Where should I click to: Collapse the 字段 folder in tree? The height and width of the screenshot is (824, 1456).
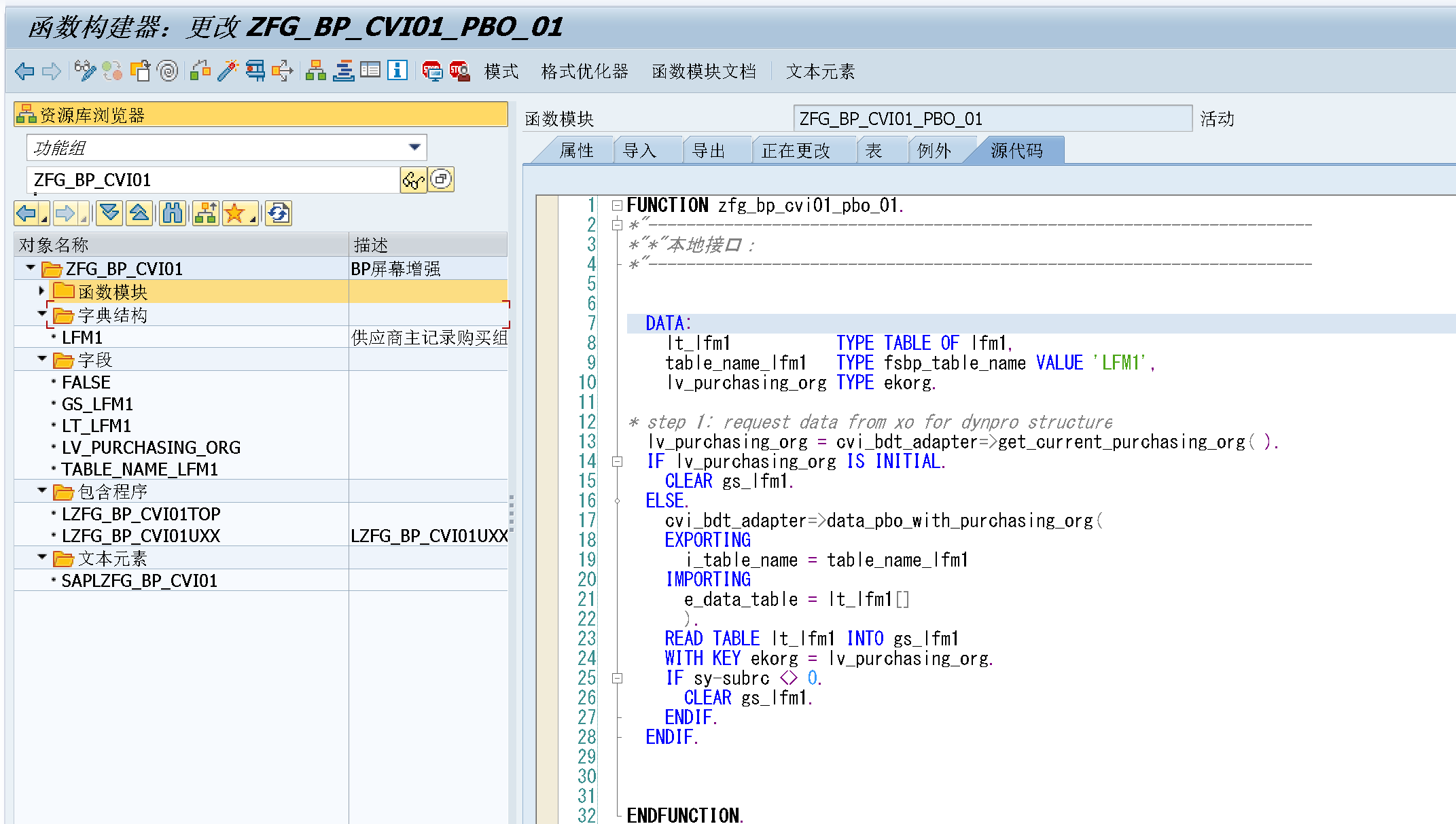(x=42, y=359)
